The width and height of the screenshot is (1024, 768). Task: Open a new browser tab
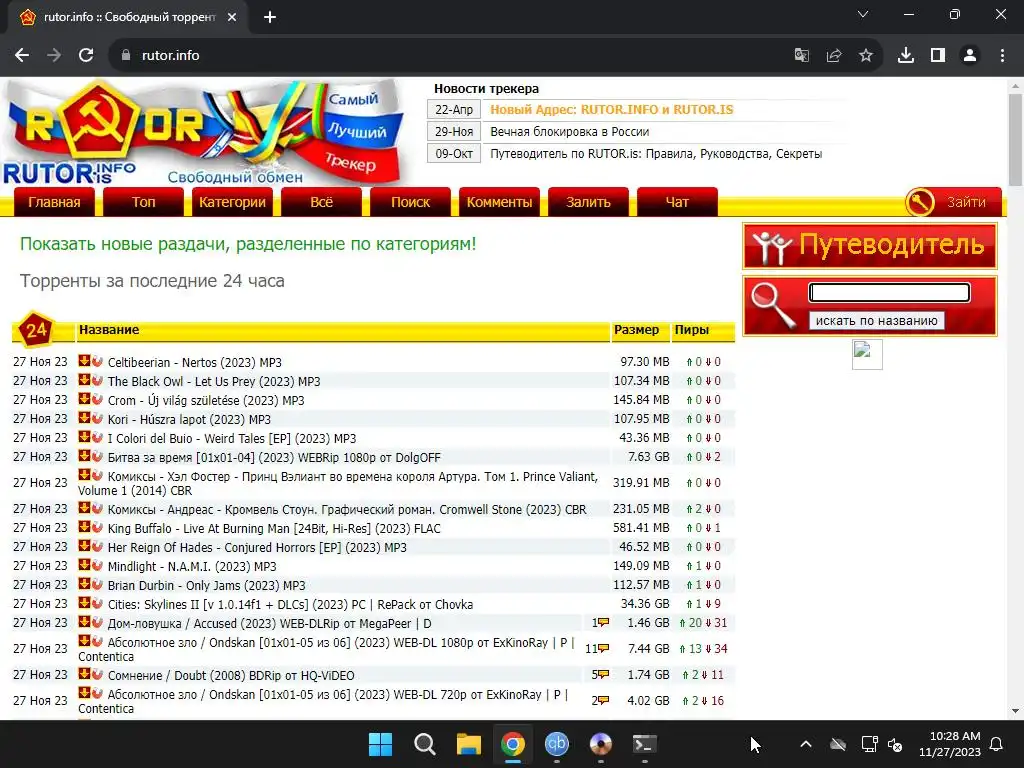(270, 17)
